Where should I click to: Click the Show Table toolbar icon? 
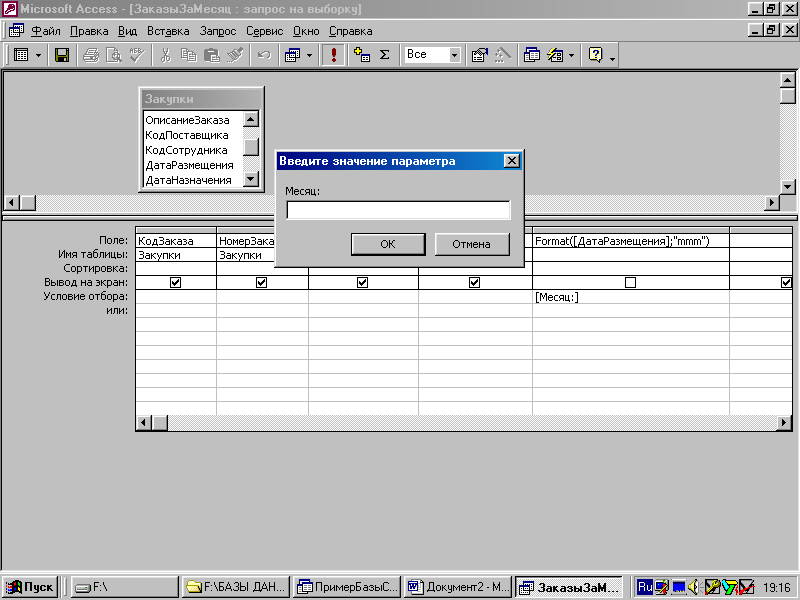click(362, 55)
